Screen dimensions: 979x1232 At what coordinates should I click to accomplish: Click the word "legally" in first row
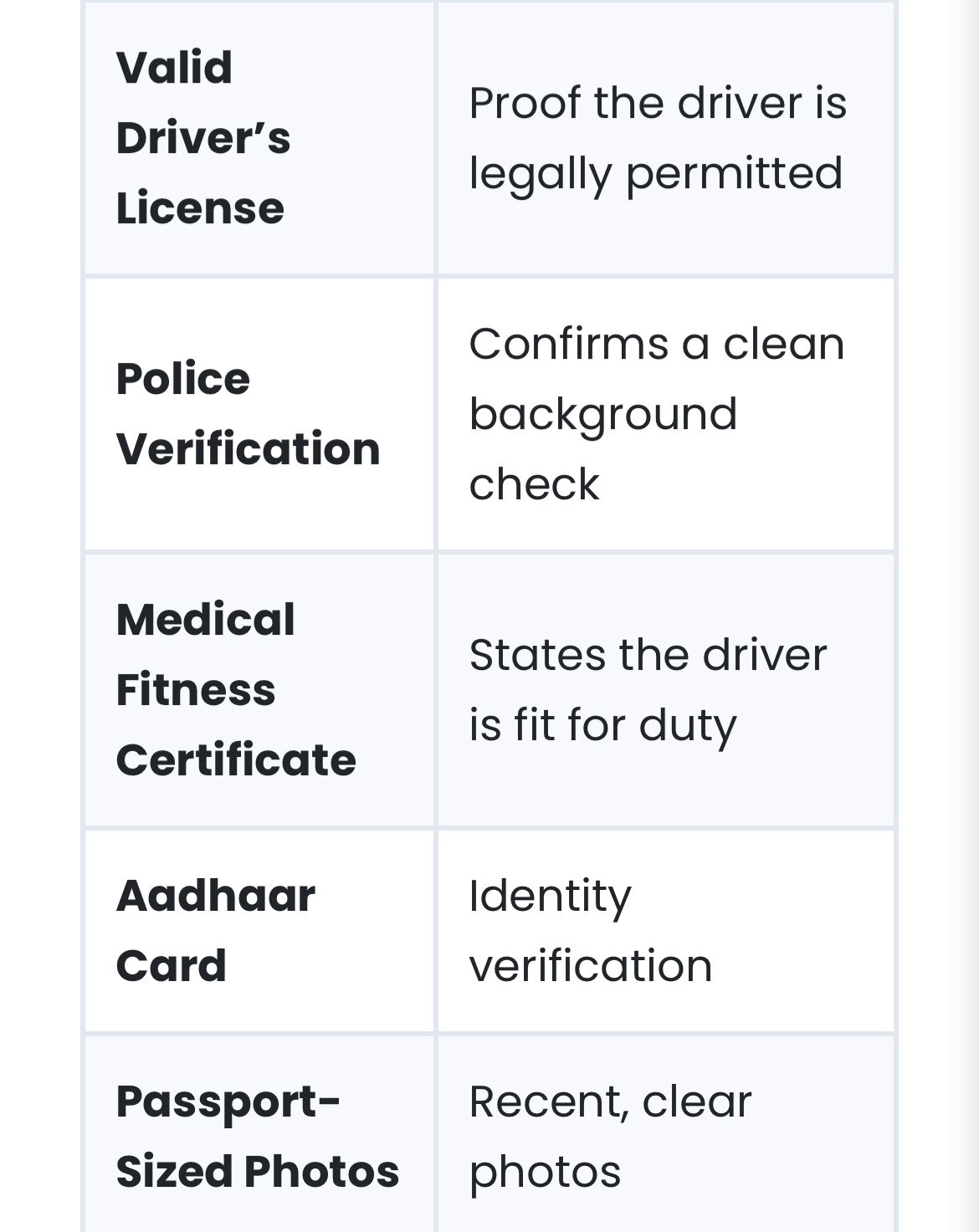pyautogui.click(x=540, y=174)
